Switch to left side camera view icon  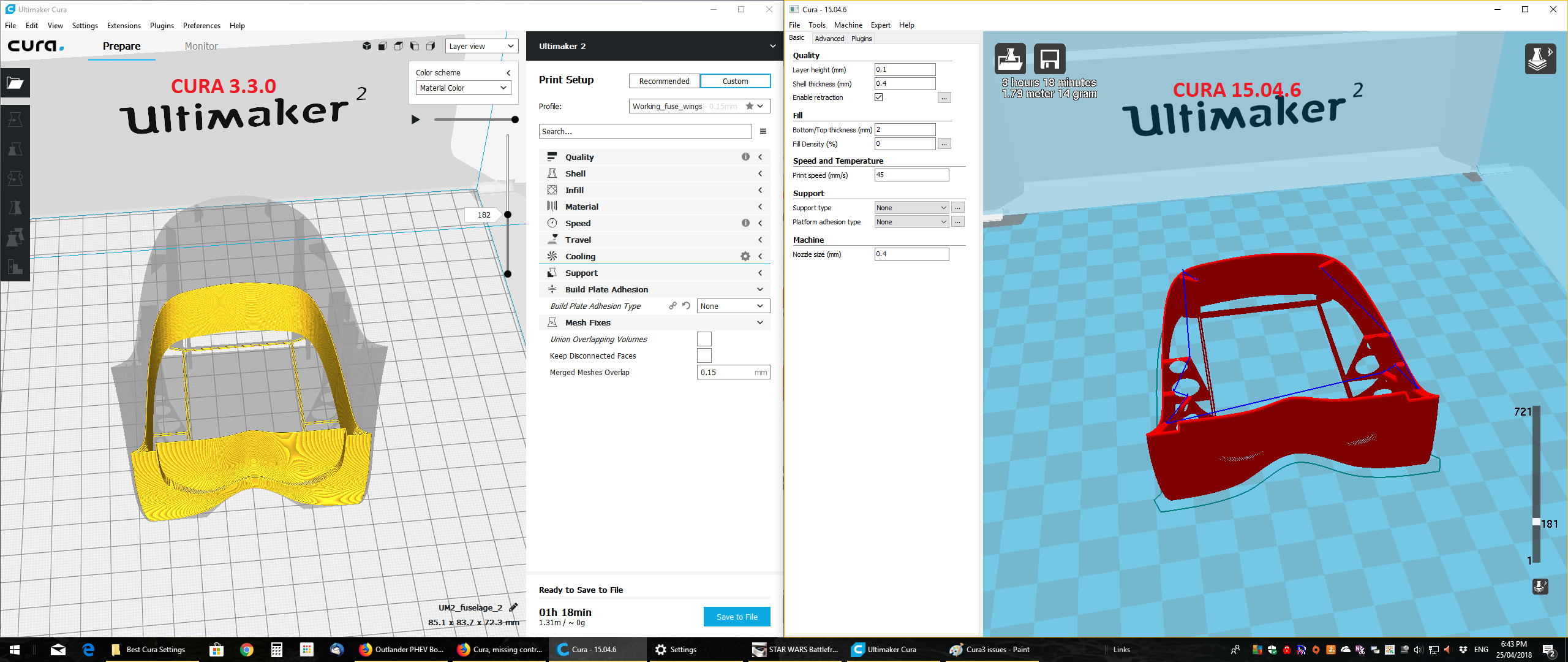tap(415, 46)
